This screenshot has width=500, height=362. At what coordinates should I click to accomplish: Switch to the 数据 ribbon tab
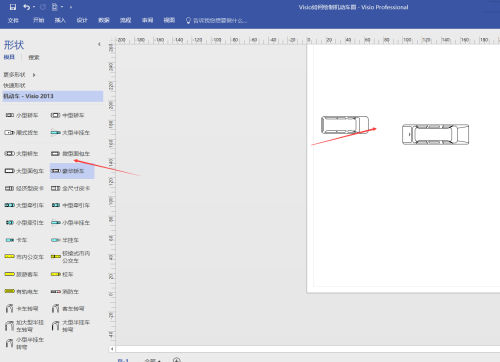pyautogui.click(x=104, y=20)
